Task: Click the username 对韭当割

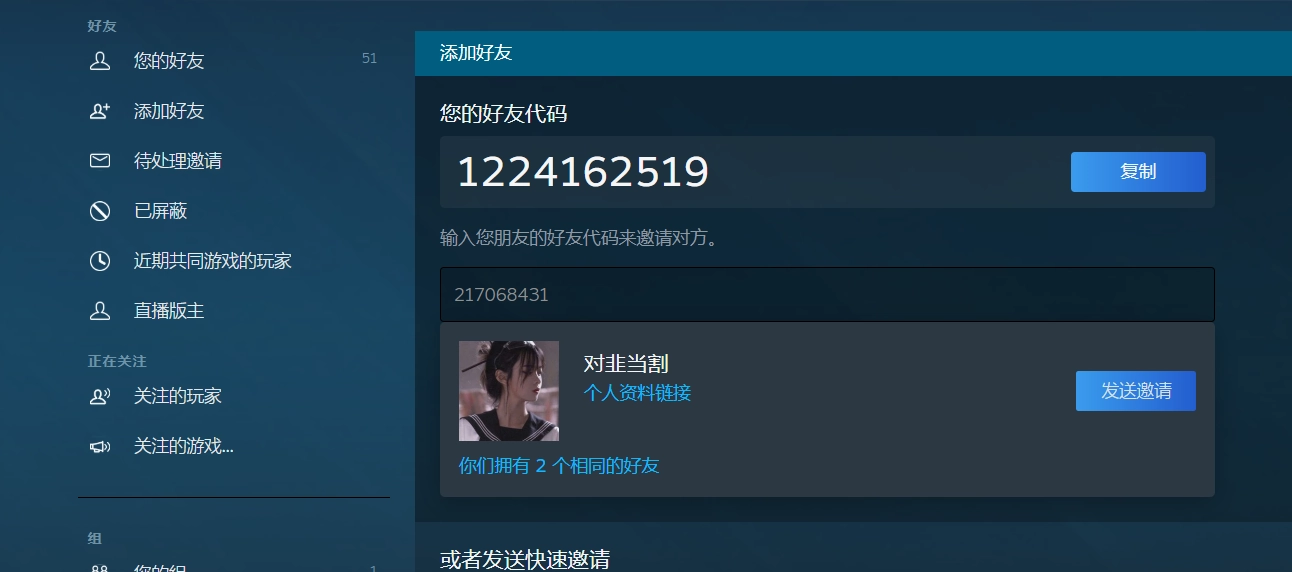Action: (x=626, y=364)
